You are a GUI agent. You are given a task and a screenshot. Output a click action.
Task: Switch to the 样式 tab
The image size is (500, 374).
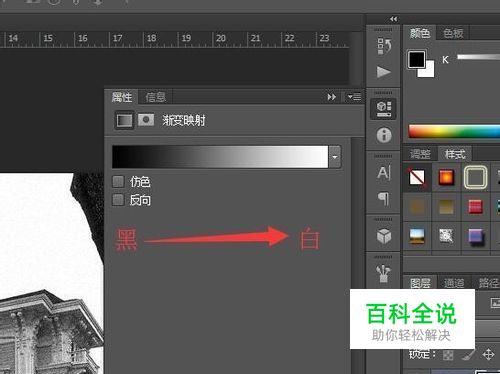455,154
